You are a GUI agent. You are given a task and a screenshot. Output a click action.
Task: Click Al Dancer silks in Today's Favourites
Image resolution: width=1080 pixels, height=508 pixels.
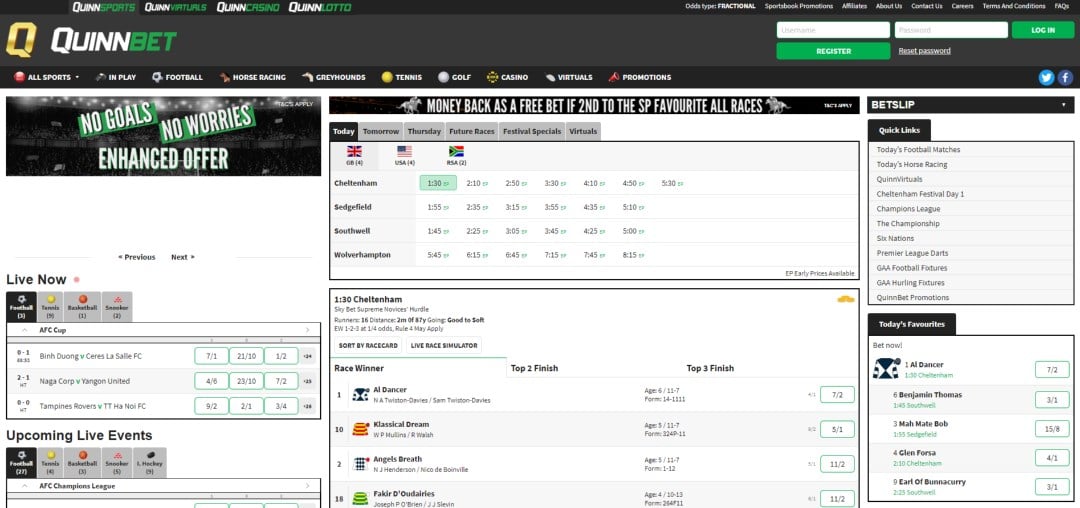pos(886,369)
